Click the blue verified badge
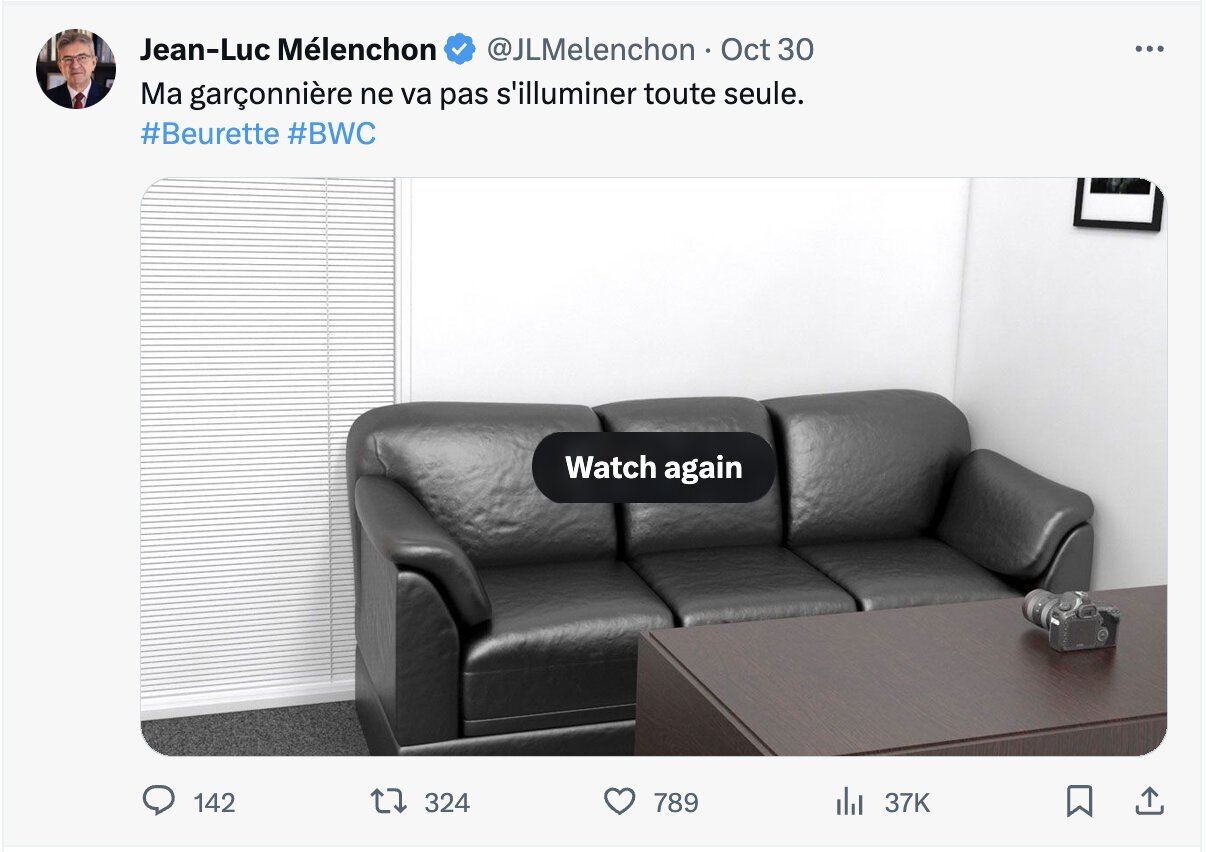The height and width of the screenshot is (852, 1206). (x=459, y=49)
